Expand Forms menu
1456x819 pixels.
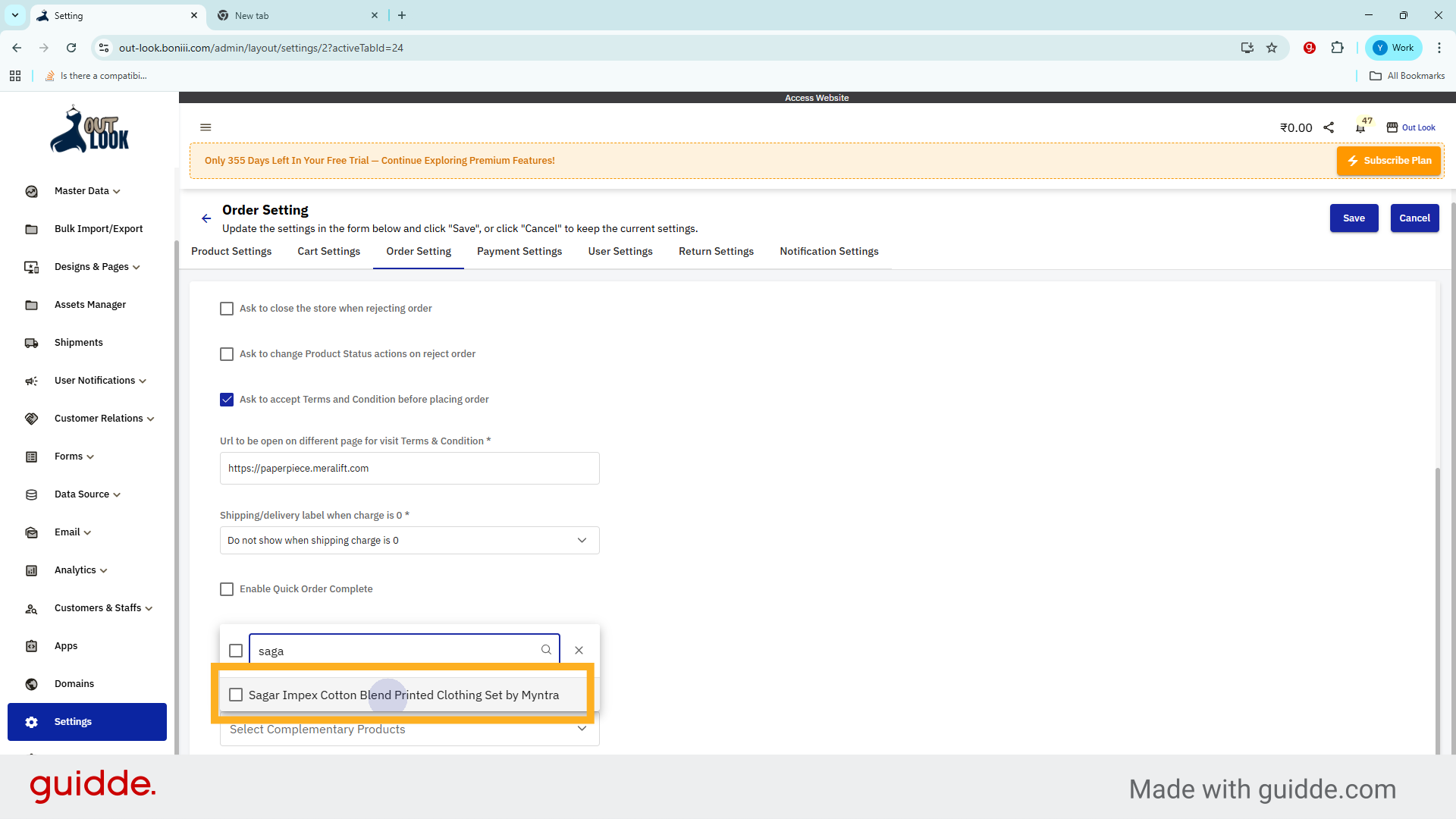tap(90, 457)
